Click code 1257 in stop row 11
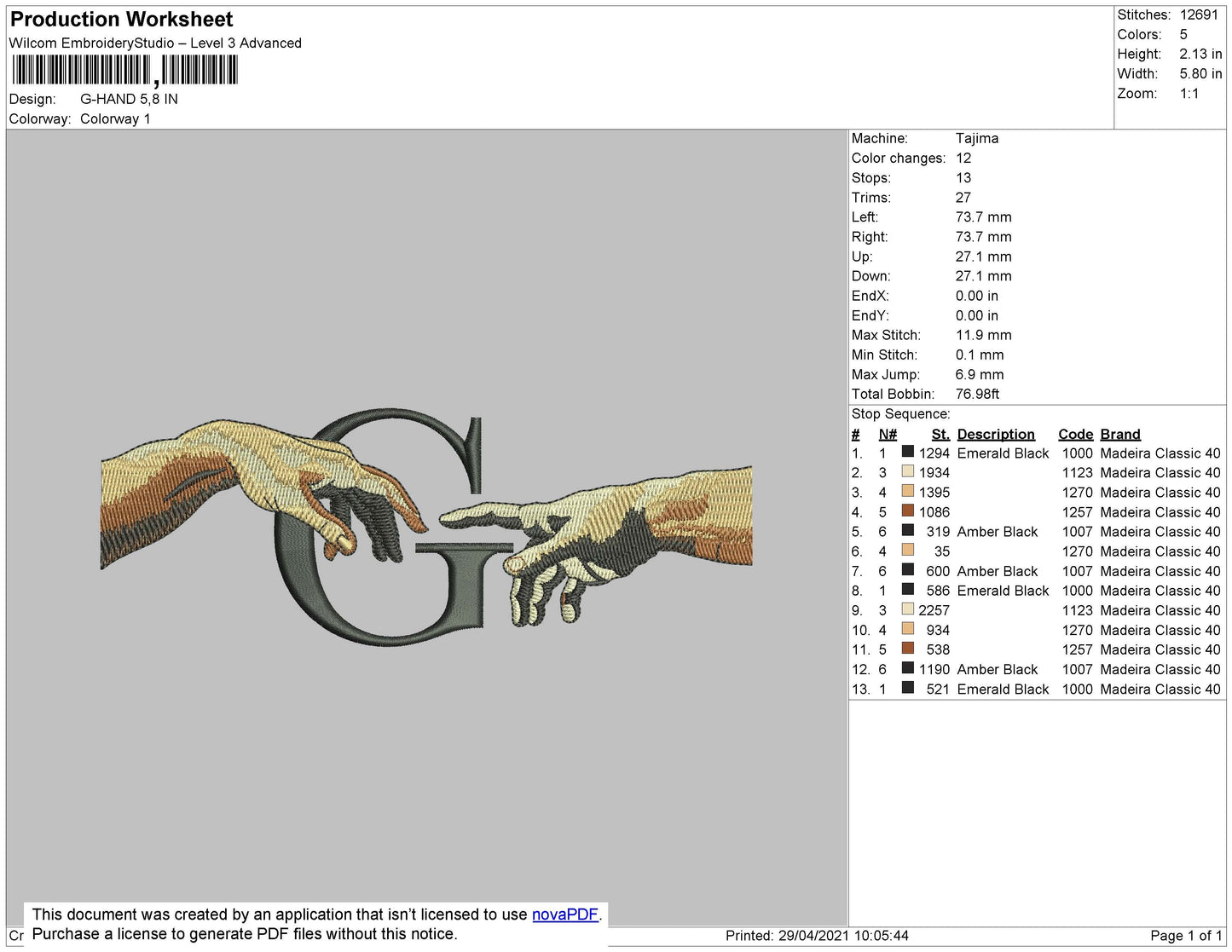 (1078, 649)
